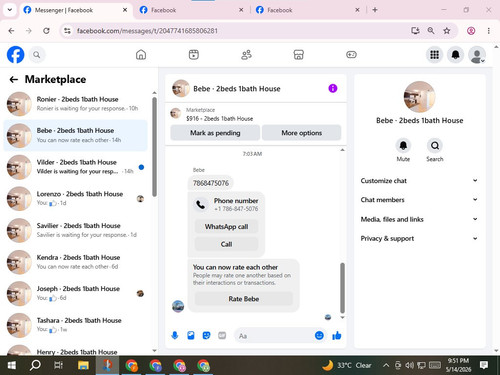Open the Windows notification center

(484, 365)
